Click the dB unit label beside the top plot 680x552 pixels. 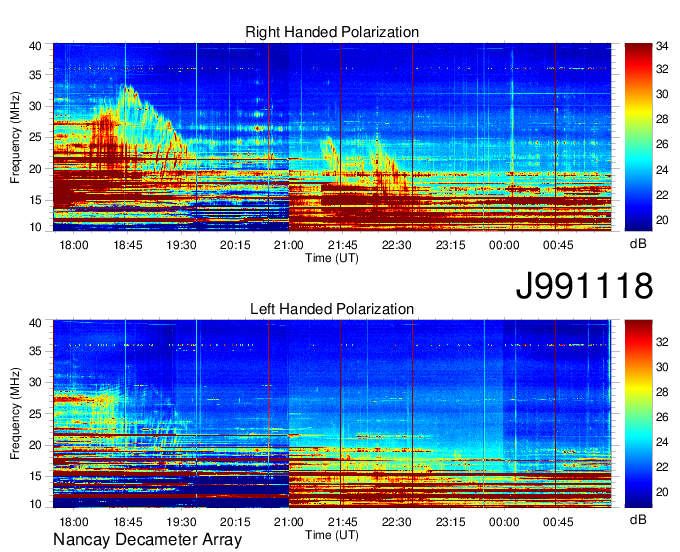point(638,244)
